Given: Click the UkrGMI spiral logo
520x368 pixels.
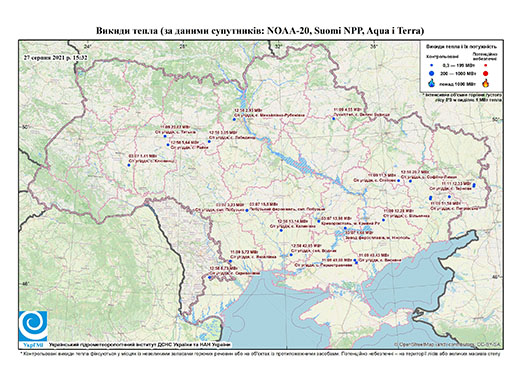Looking at the screenshot, I should (x=33, y=326).
